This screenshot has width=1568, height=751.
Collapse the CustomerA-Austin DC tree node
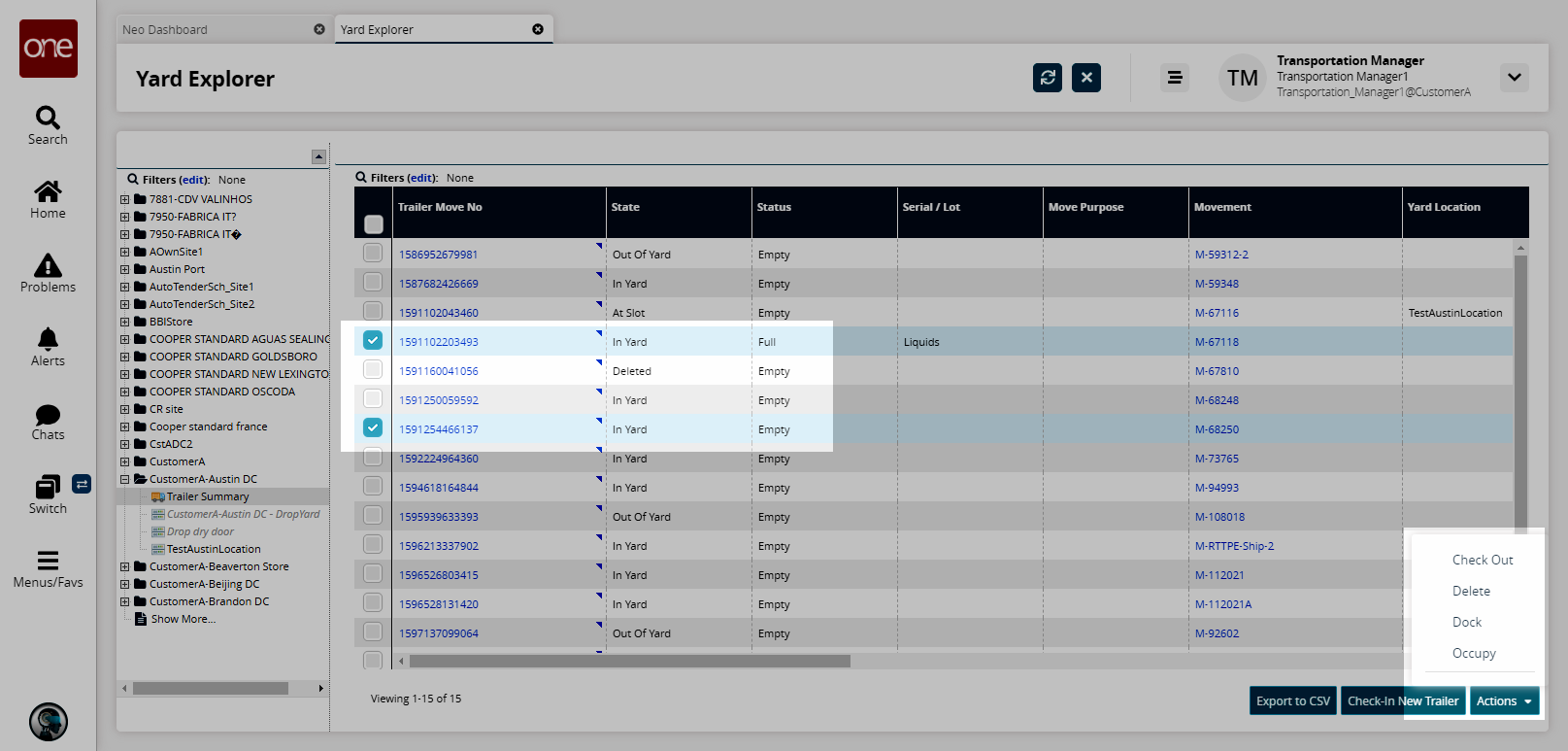[x=124, y=479]
